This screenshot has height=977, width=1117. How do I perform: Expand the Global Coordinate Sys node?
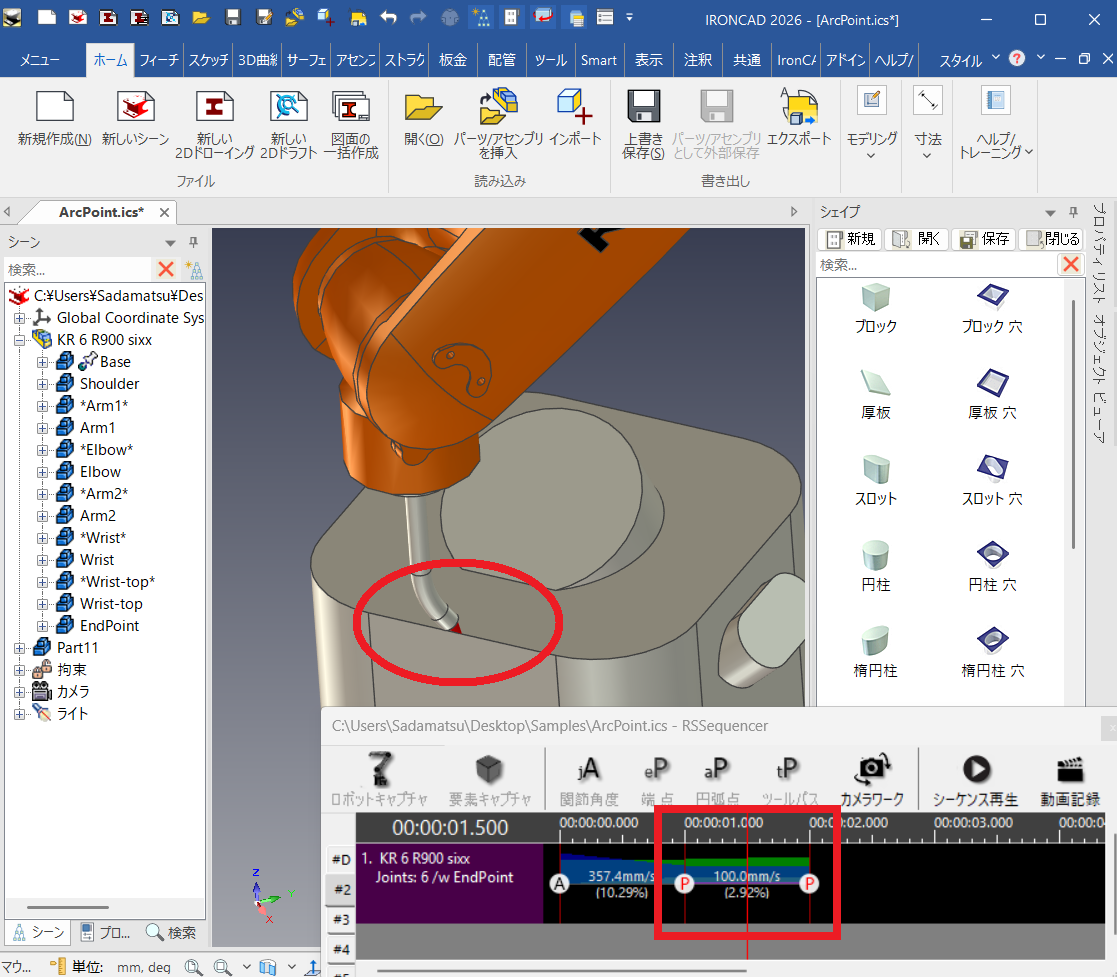tap(20, 318)
